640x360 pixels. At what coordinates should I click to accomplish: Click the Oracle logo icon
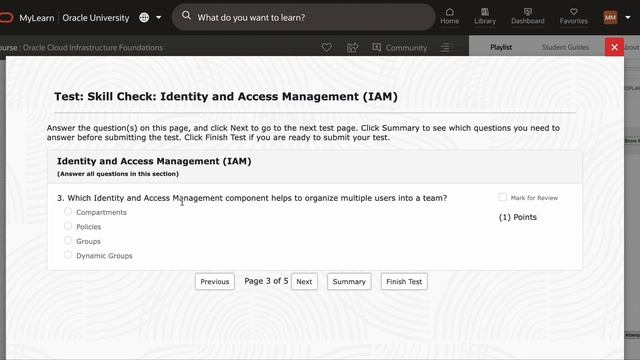pyautogui.click(x=6, y=18)
